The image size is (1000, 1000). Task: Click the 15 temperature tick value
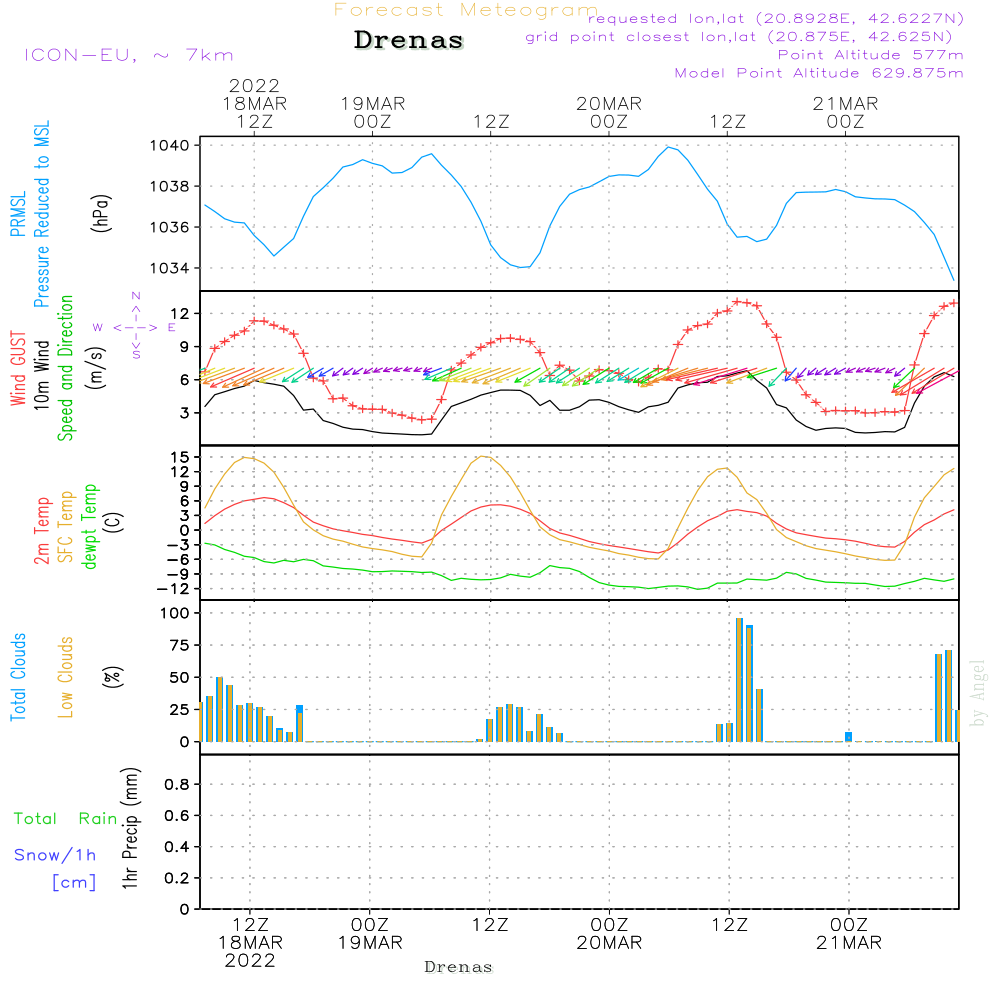(180, 457)
